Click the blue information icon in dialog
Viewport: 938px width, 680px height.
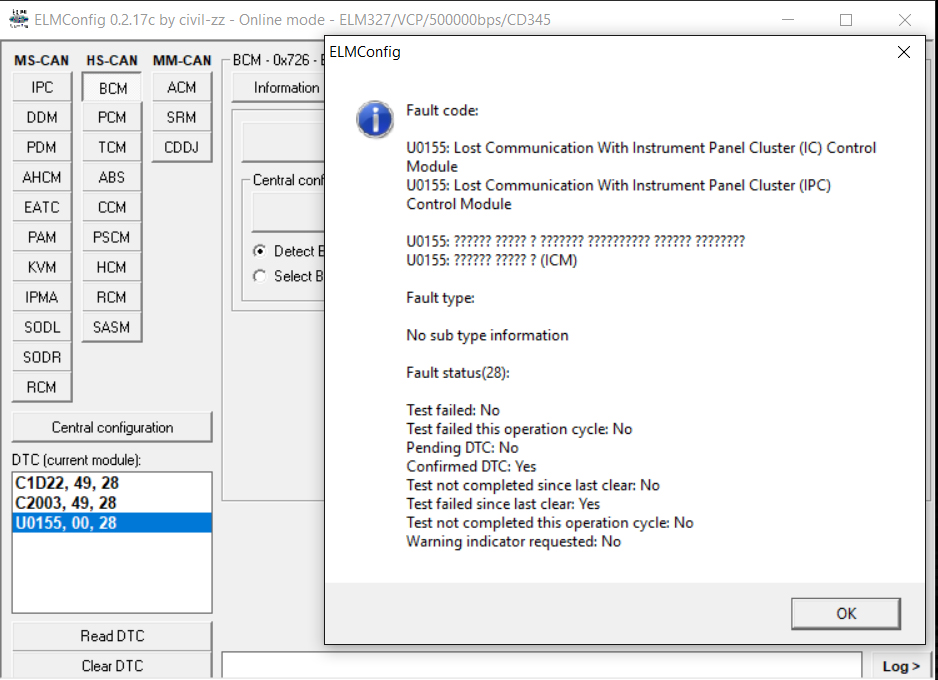click(374, 119)
